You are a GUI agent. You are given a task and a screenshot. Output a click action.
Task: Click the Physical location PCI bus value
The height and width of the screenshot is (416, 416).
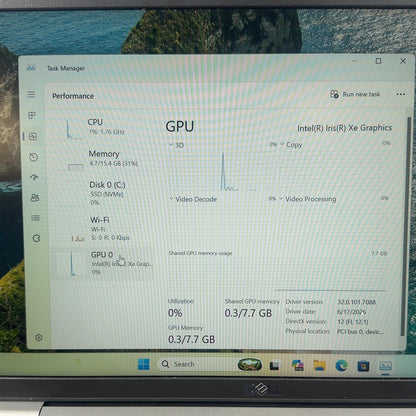tap(360, 332)
